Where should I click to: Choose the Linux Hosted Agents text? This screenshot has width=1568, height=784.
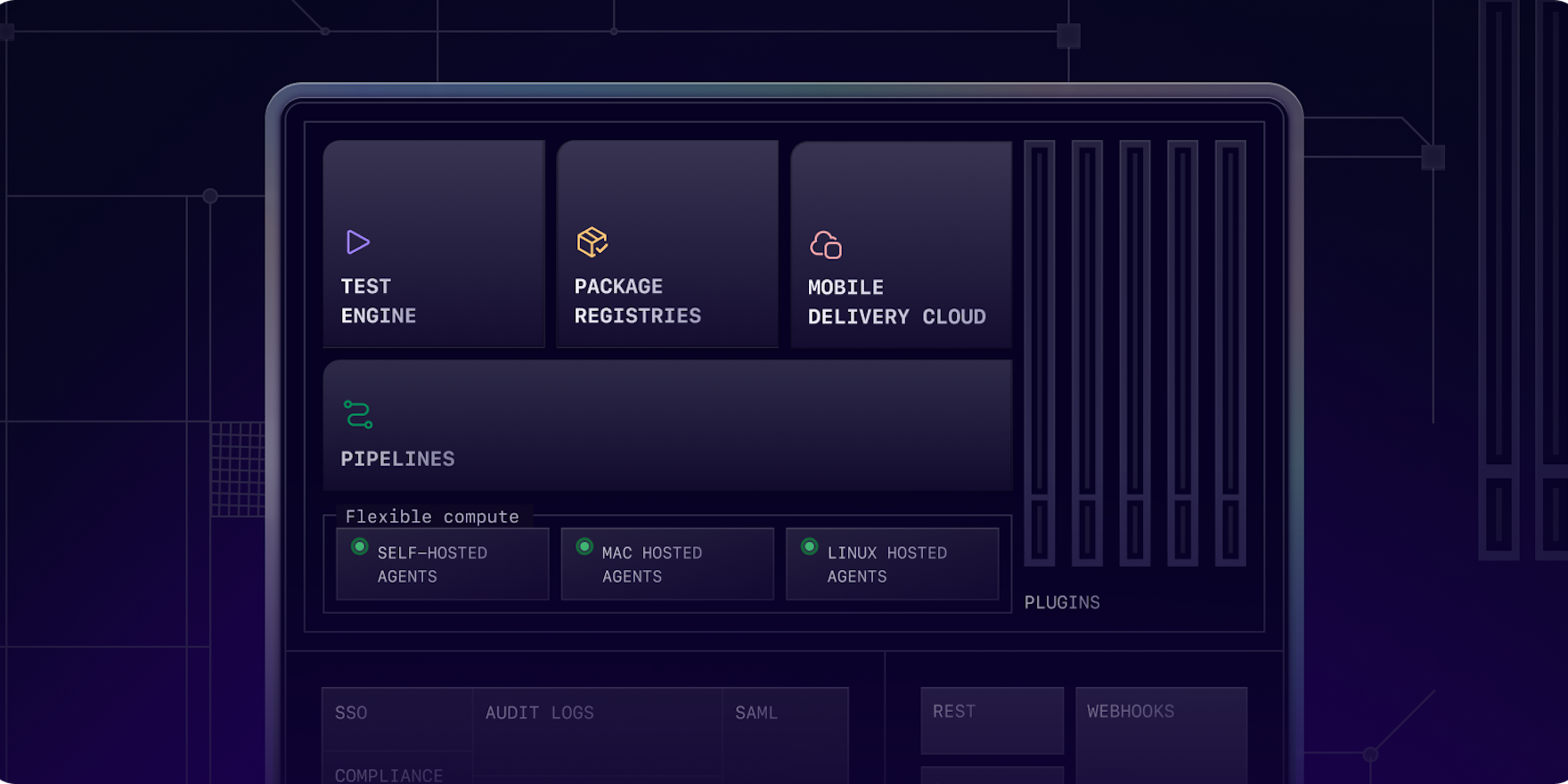coord(886,565)
